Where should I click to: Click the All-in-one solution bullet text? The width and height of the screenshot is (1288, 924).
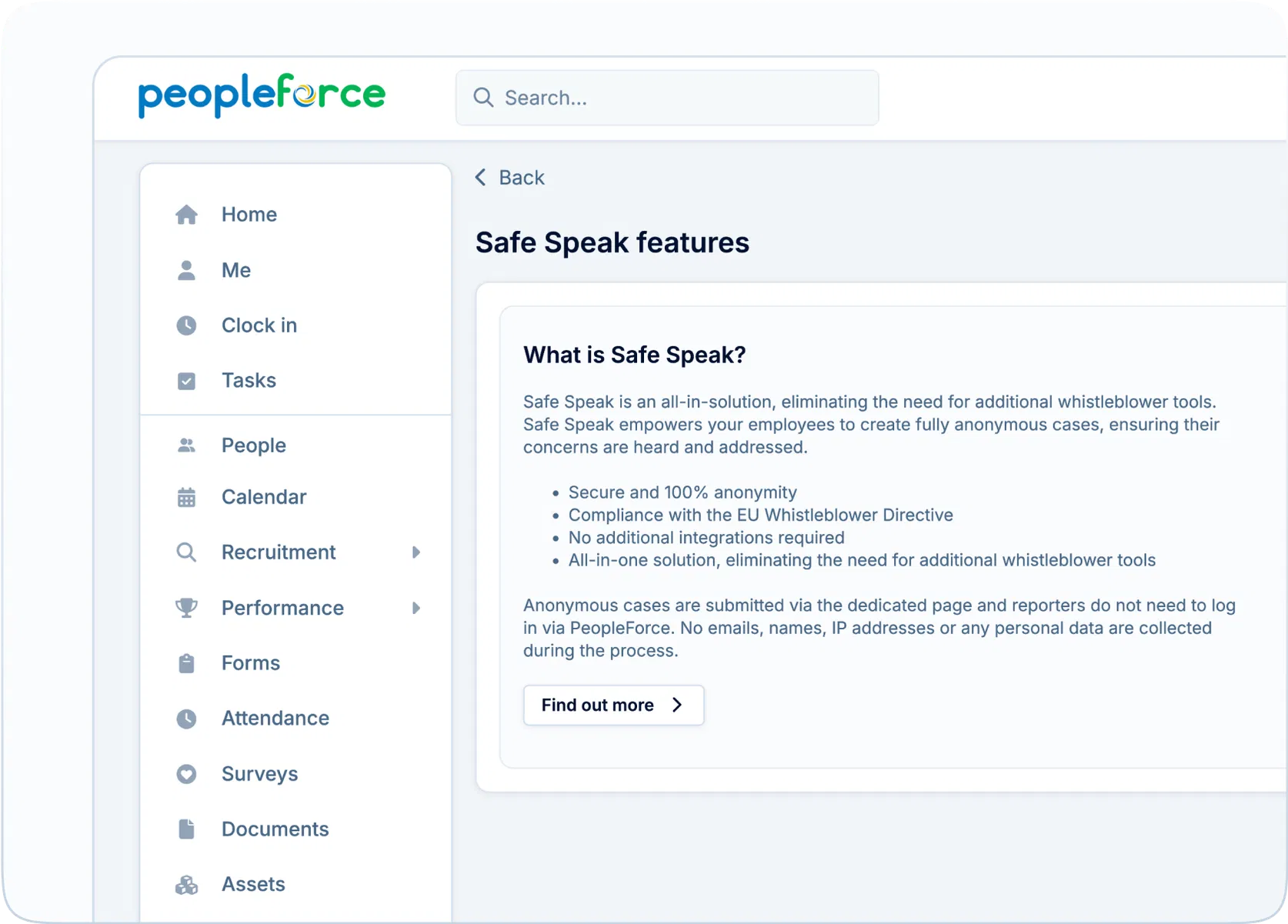pos(862,560)
